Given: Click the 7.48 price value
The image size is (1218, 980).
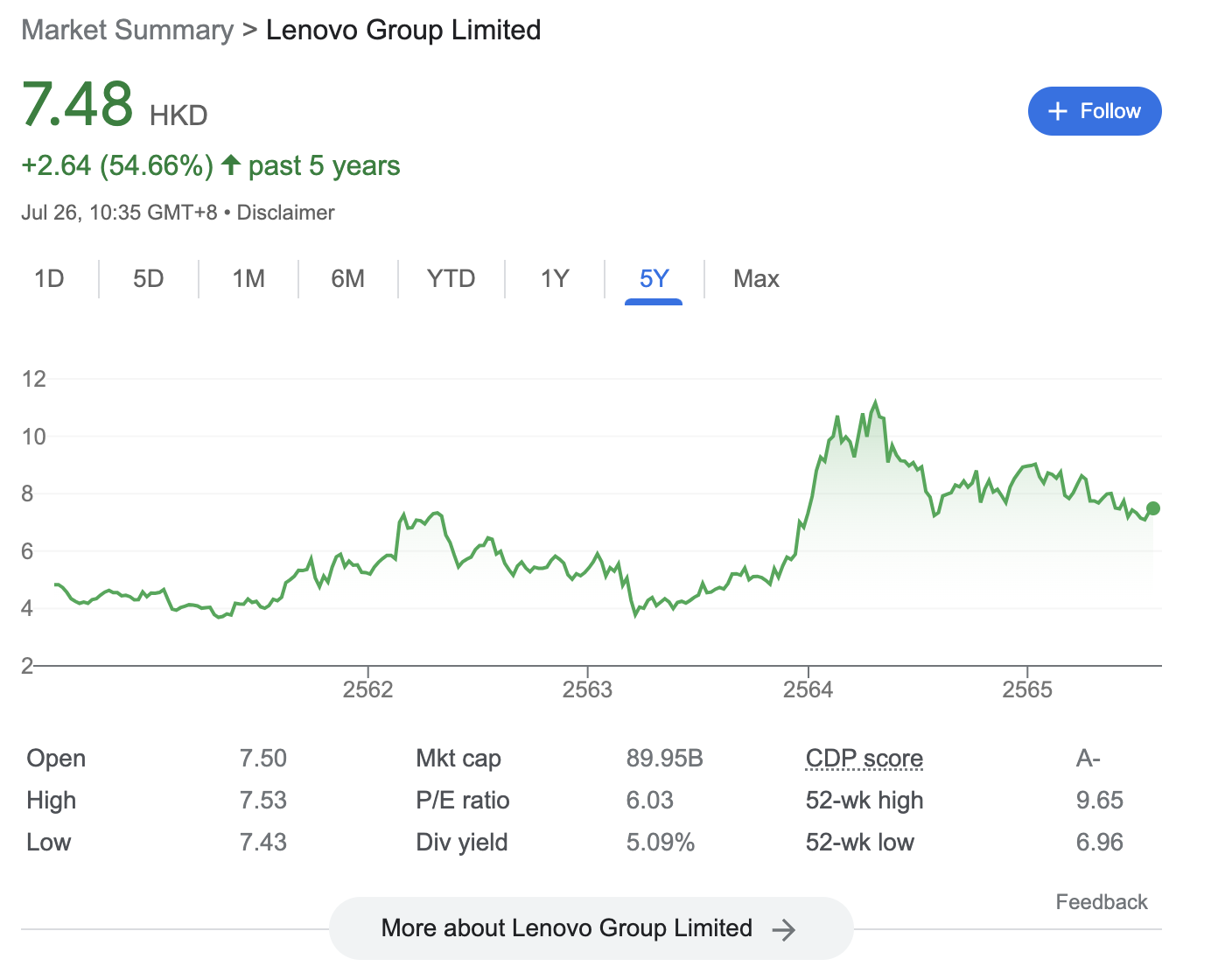Looking at the screenshot, I should click(78, 103).
